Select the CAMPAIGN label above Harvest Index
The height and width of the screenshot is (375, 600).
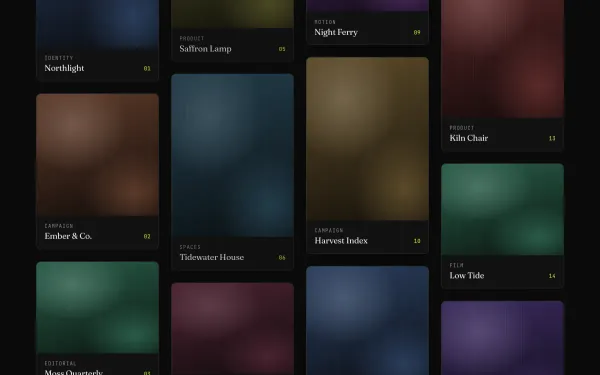329,231
